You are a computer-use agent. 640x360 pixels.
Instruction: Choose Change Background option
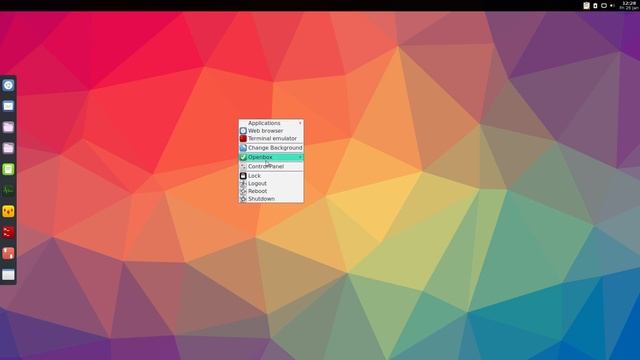[x=271, y=148]
